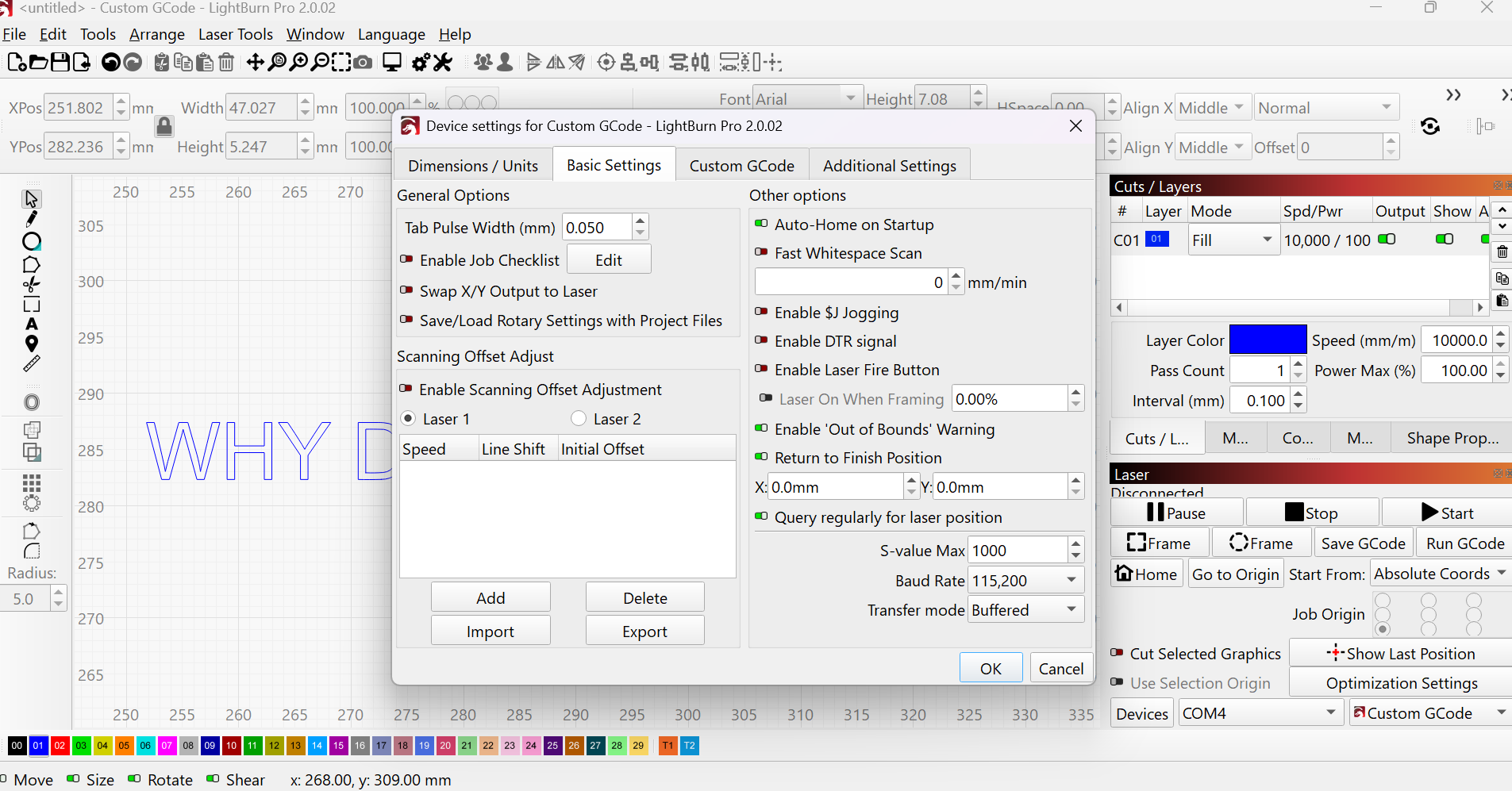
Task: Select the Draw Lines pencil tool
Action: click(32, 219)
